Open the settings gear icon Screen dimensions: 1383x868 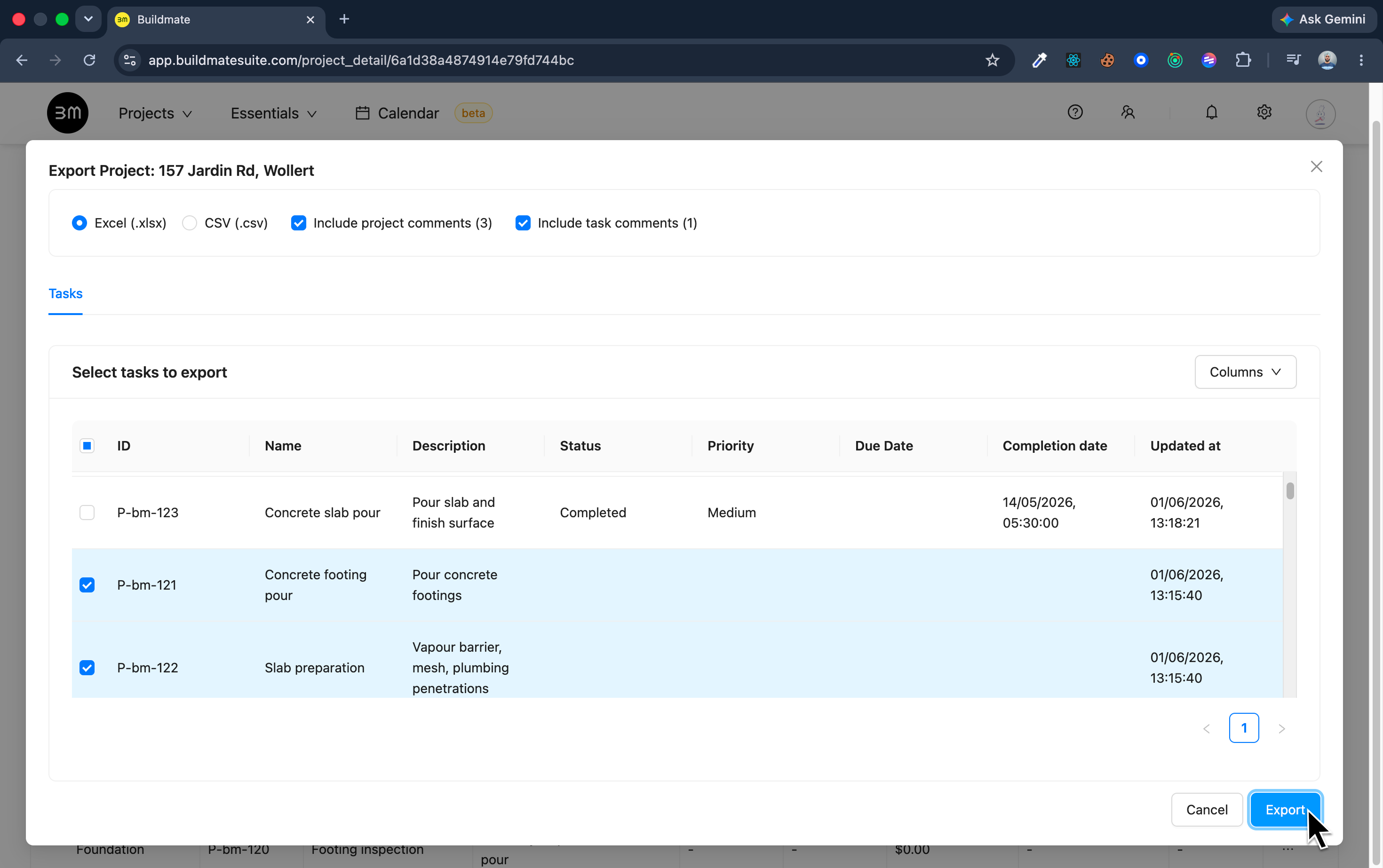tap(1264, 112)
